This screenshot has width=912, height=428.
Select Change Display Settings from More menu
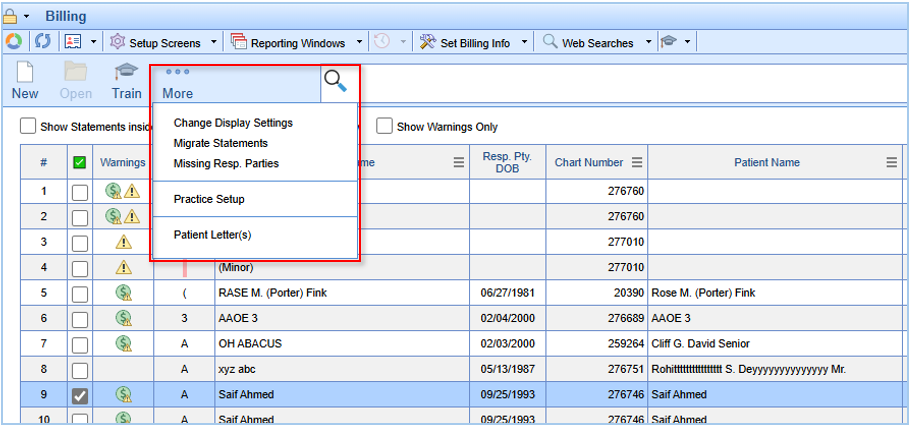click(x=233, y=123)
